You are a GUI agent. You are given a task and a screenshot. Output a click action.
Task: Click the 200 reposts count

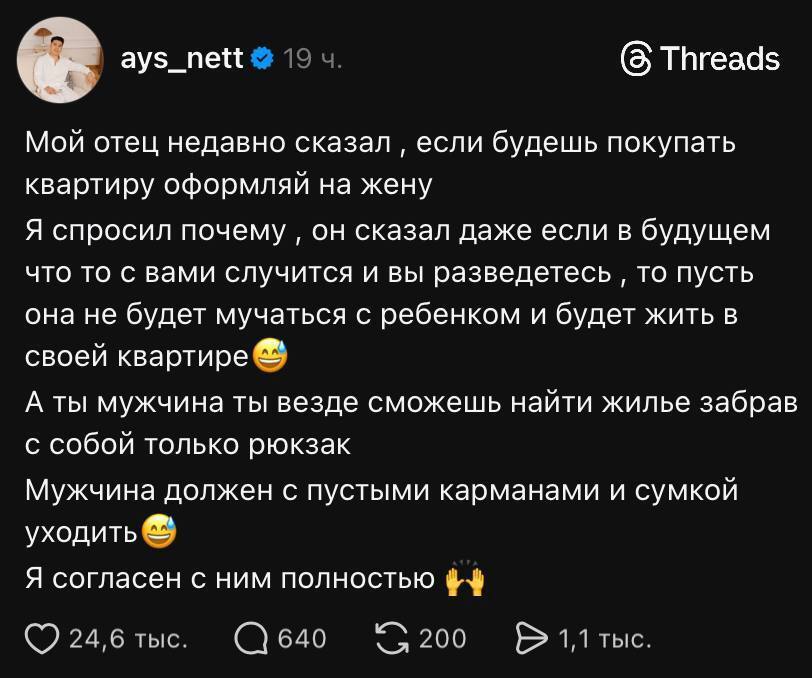(x=442, y=639)
